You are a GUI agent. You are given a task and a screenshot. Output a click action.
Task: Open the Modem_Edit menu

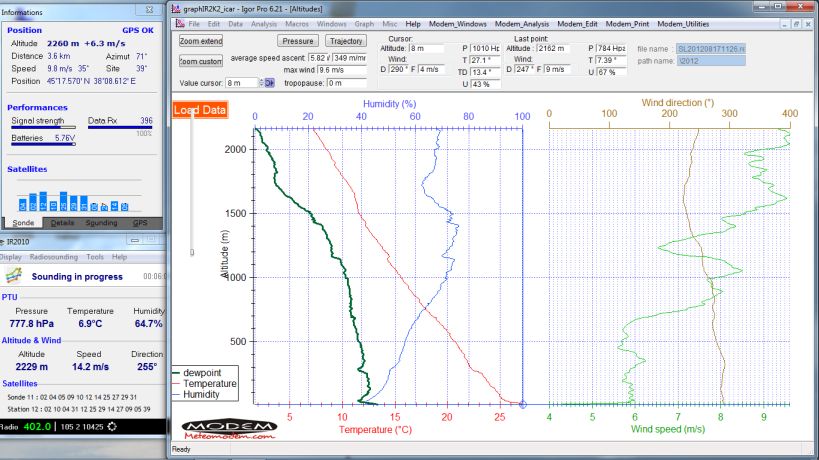click(577, 24)
